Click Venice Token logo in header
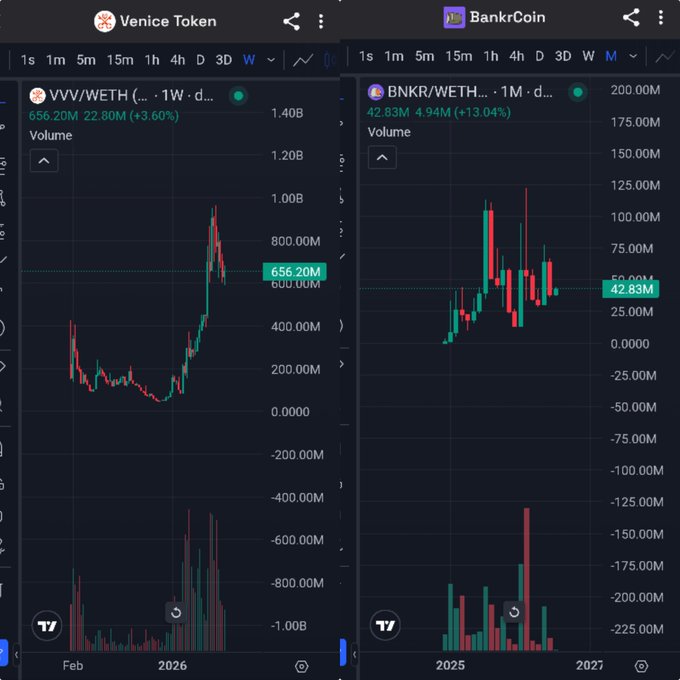Viewport: 680px width, 680px height. pyautogui.click(x=105, y=21)
